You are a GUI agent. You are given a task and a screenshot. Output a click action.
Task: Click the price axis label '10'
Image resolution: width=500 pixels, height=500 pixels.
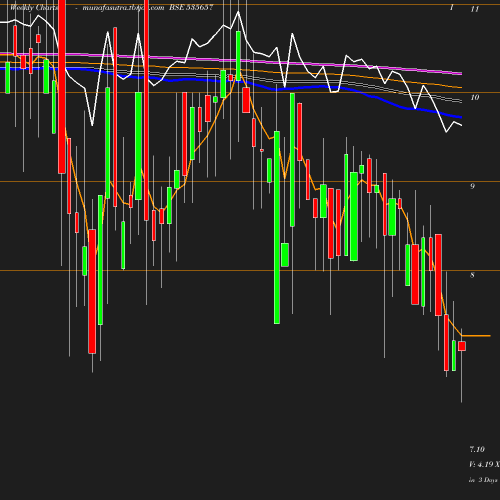[x=475, y=97]
